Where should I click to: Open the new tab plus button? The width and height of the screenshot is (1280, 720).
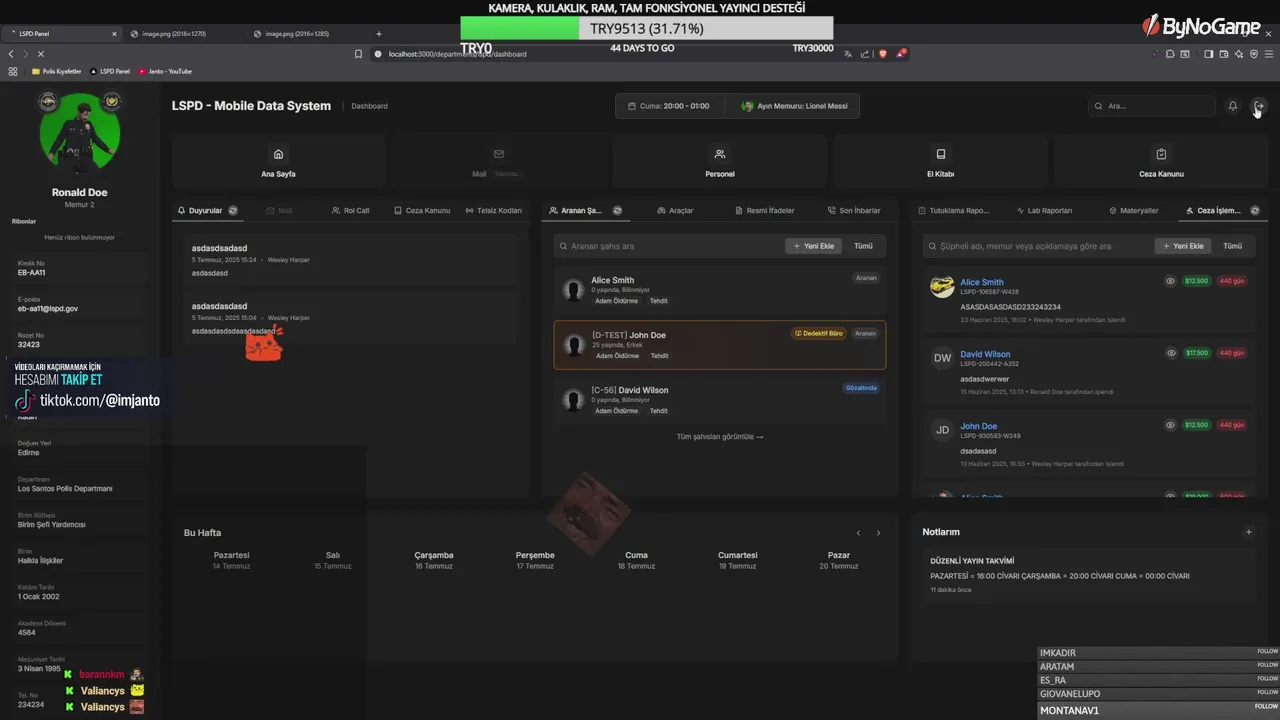tap(378, 34)
